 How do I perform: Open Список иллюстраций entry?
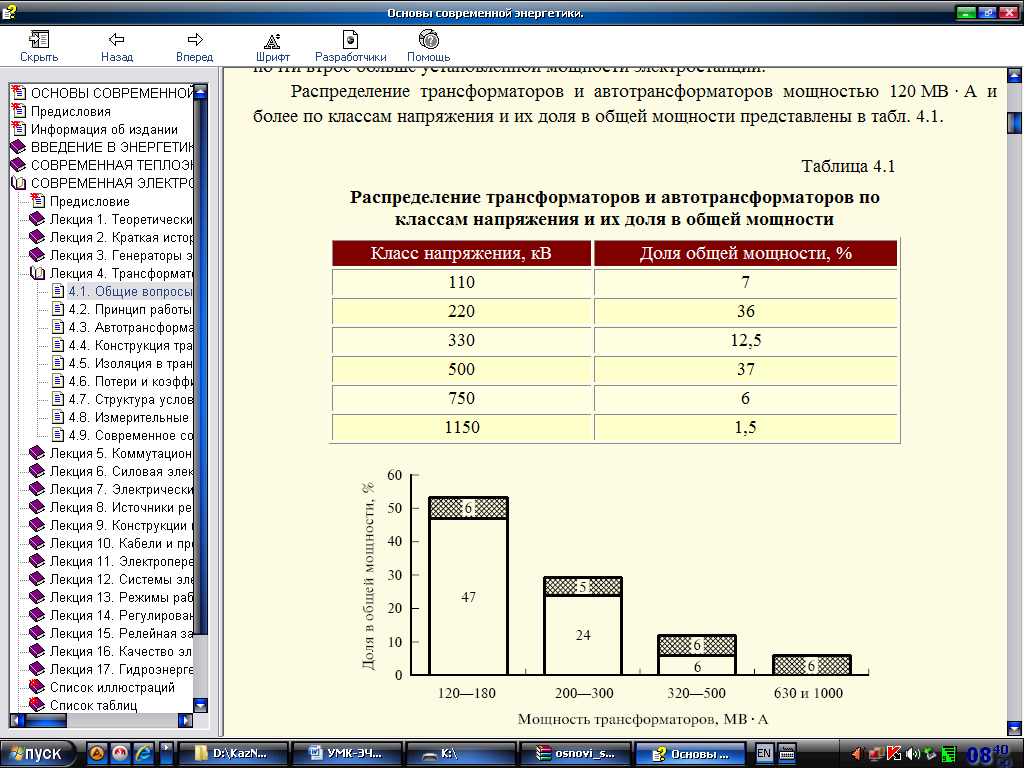(112, 688)
